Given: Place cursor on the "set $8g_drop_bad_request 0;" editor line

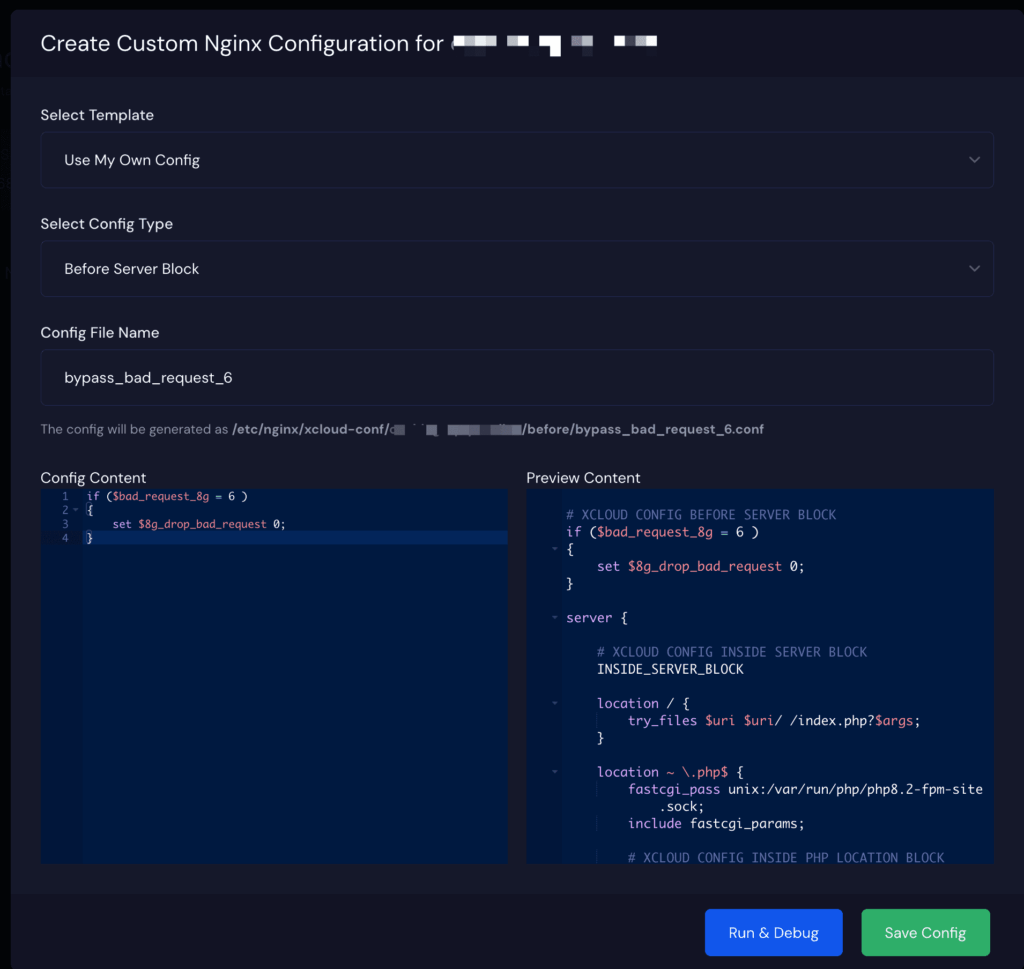Looking at the screenshot, I should (199, 524).
